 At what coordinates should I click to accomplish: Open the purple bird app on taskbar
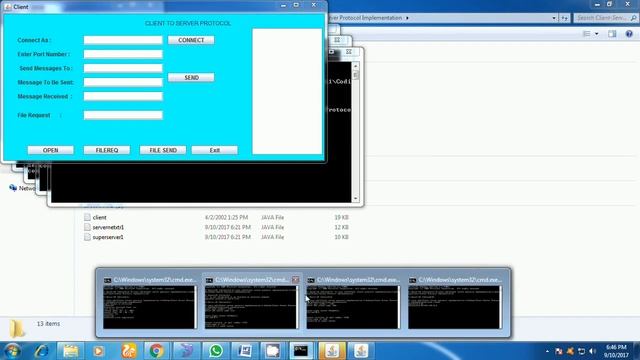(x=187, y=351)
